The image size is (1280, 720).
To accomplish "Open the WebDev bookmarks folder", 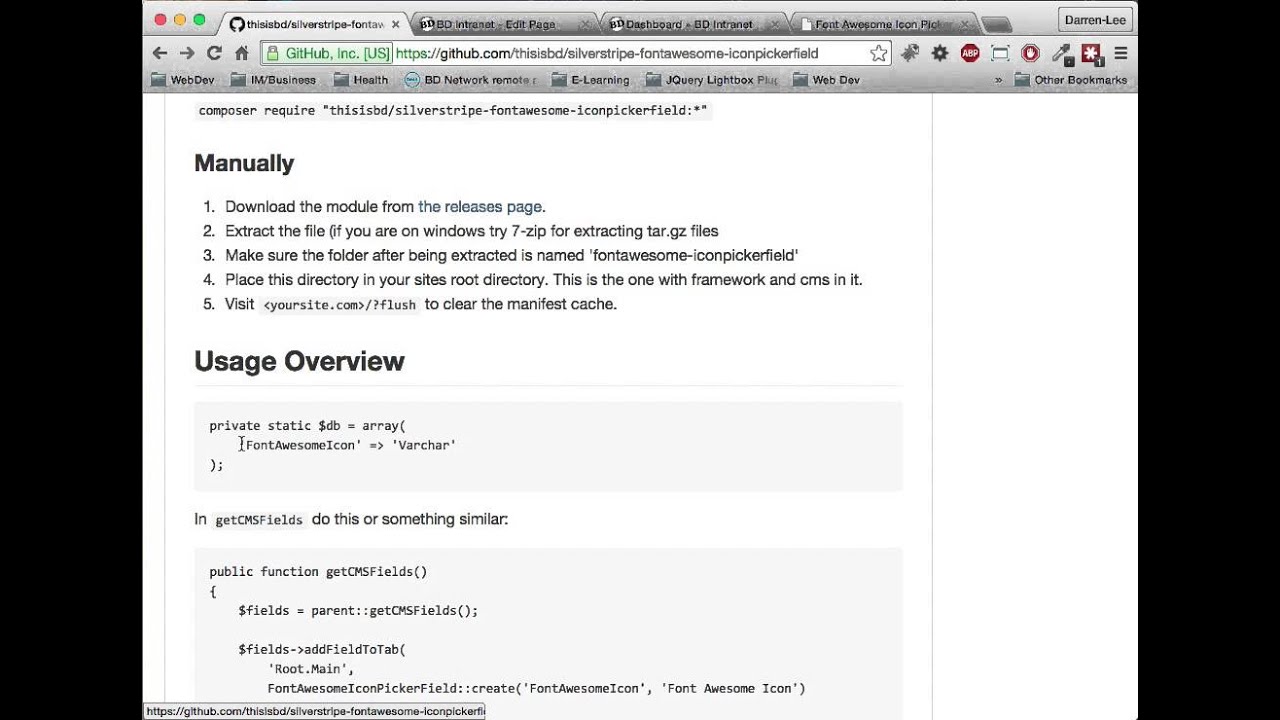I will point(183,80).
